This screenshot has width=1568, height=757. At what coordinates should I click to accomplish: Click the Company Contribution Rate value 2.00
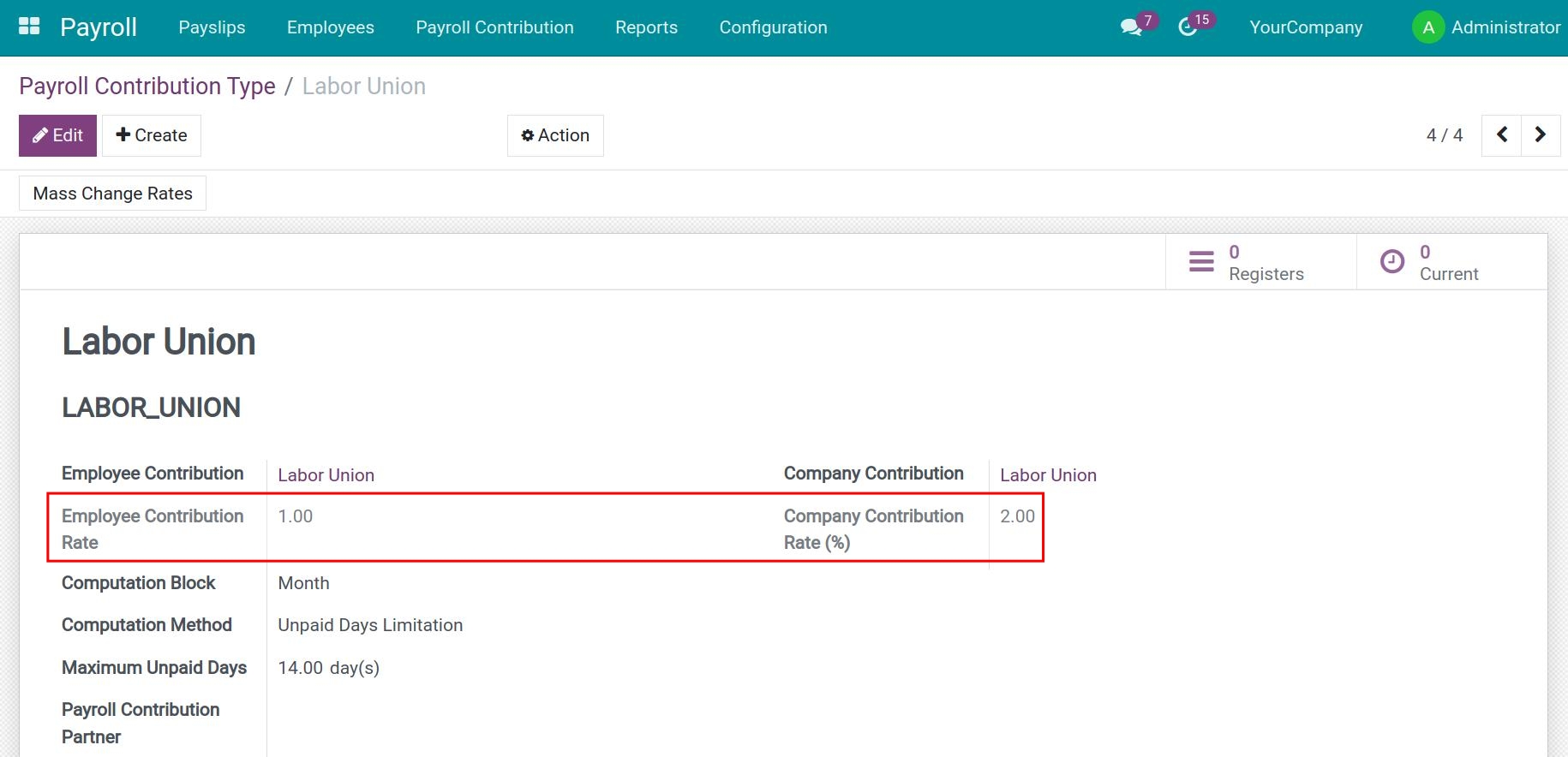coord(1017,516)
